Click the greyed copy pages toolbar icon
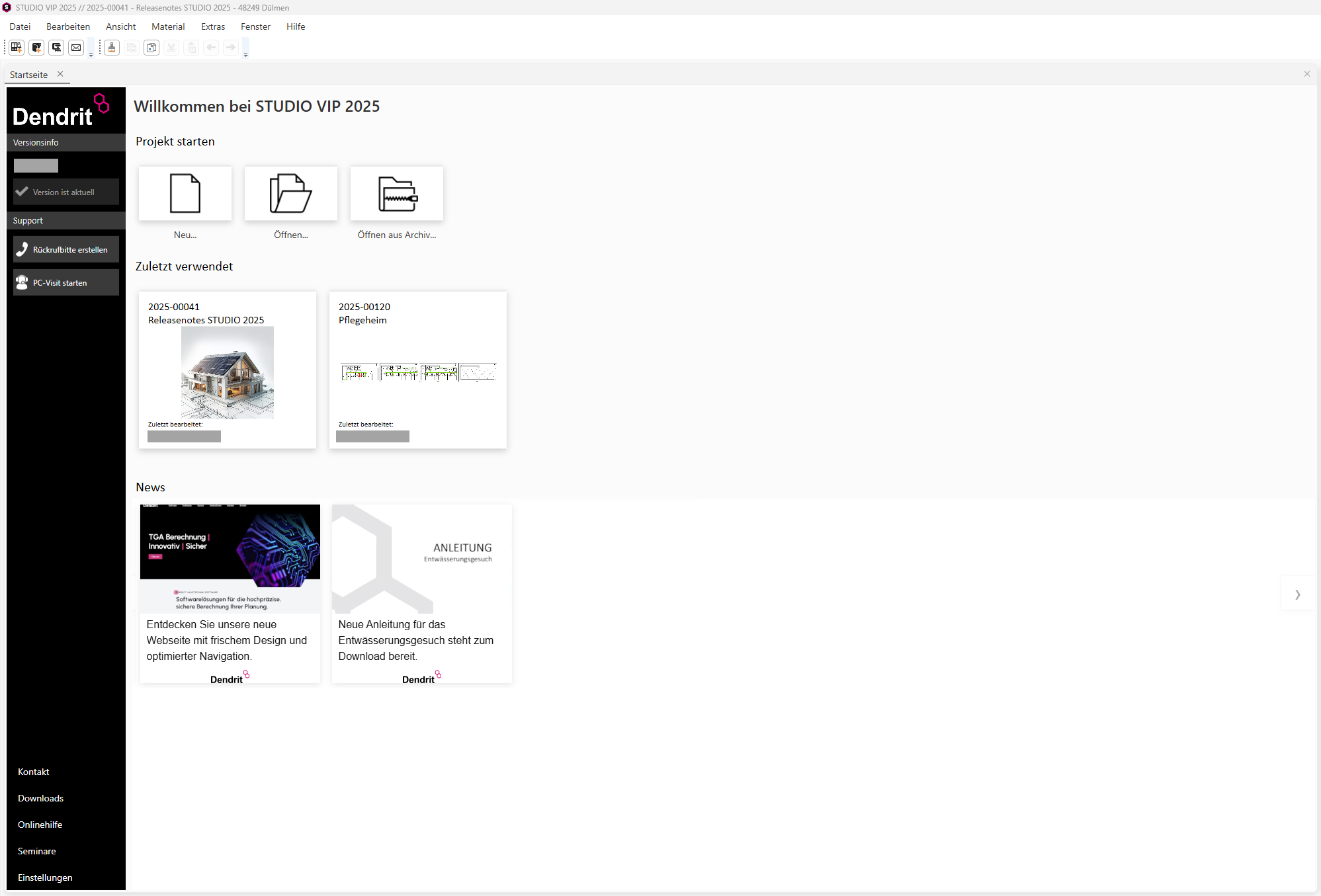 point(132,48)
